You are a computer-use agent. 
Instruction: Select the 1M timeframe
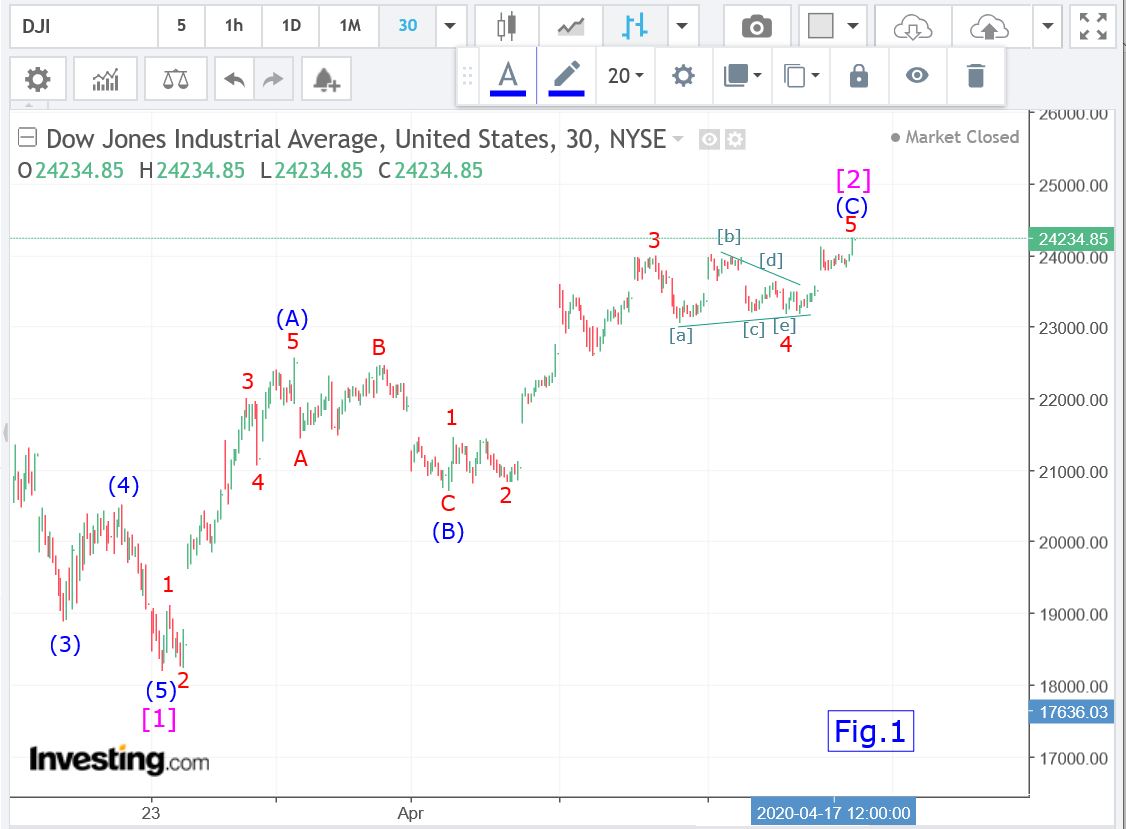click(350, 27)
